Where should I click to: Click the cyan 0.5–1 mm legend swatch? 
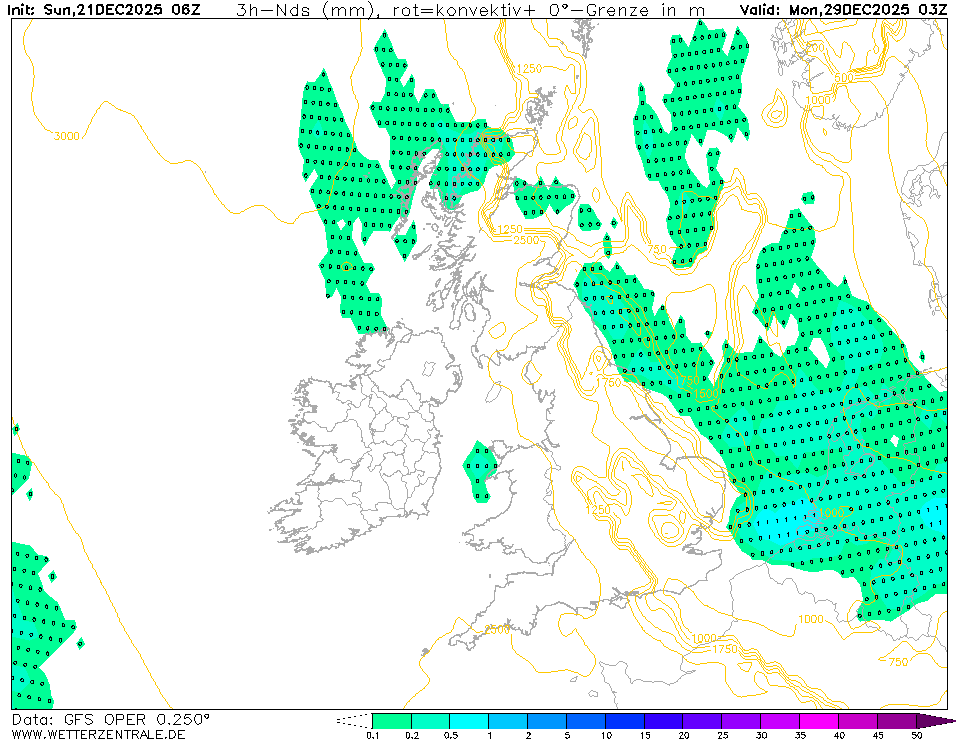pos(469,720)
